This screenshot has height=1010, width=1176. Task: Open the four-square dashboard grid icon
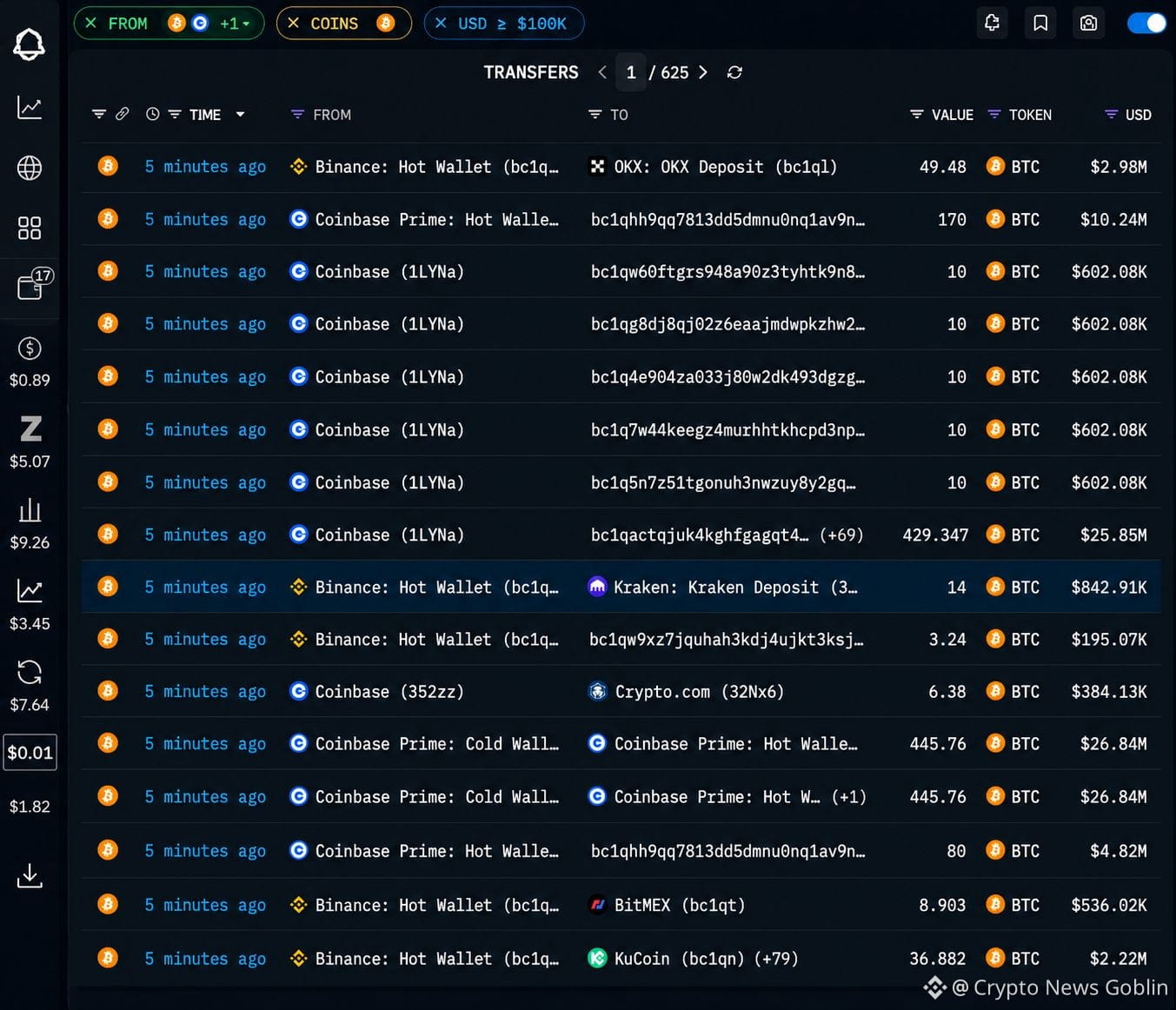click(30, 228)
